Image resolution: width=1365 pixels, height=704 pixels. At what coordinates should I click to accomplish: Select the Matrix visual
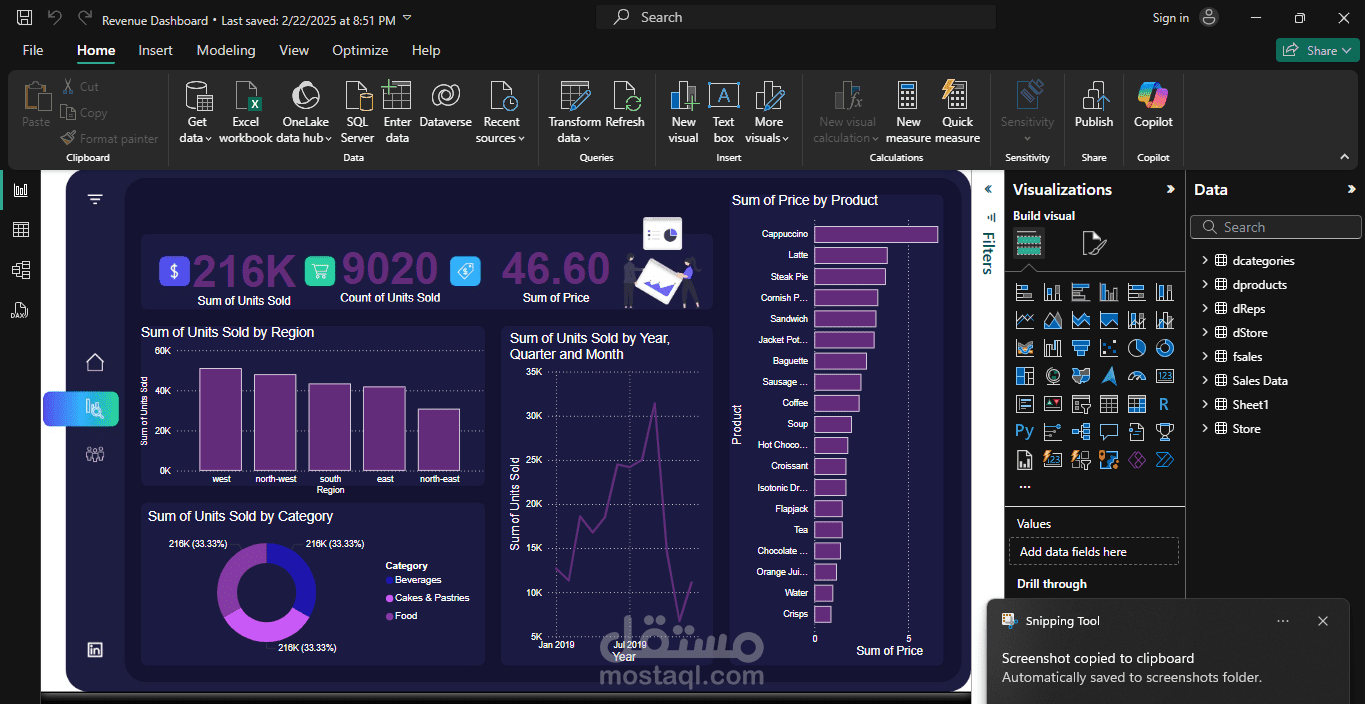[1137, 404]
